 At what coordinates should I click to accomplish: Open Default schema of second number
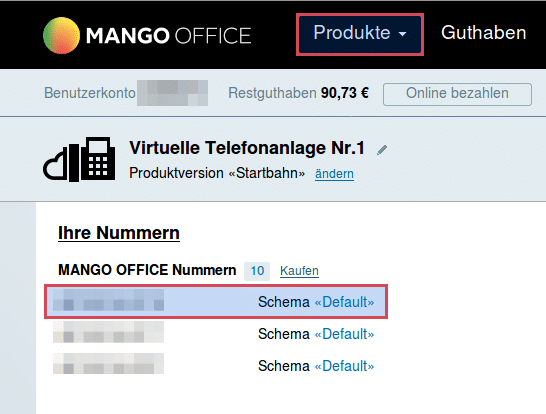344,334
